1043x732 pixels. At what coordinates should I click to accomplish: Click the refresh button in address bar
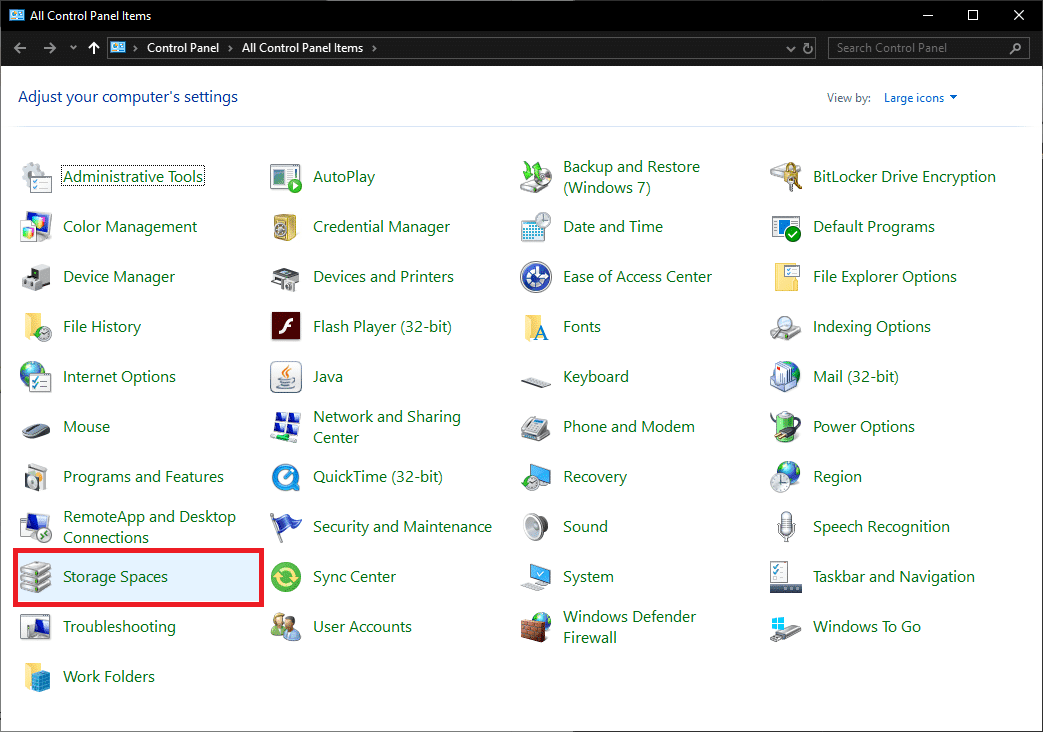(x=808, y=48)
